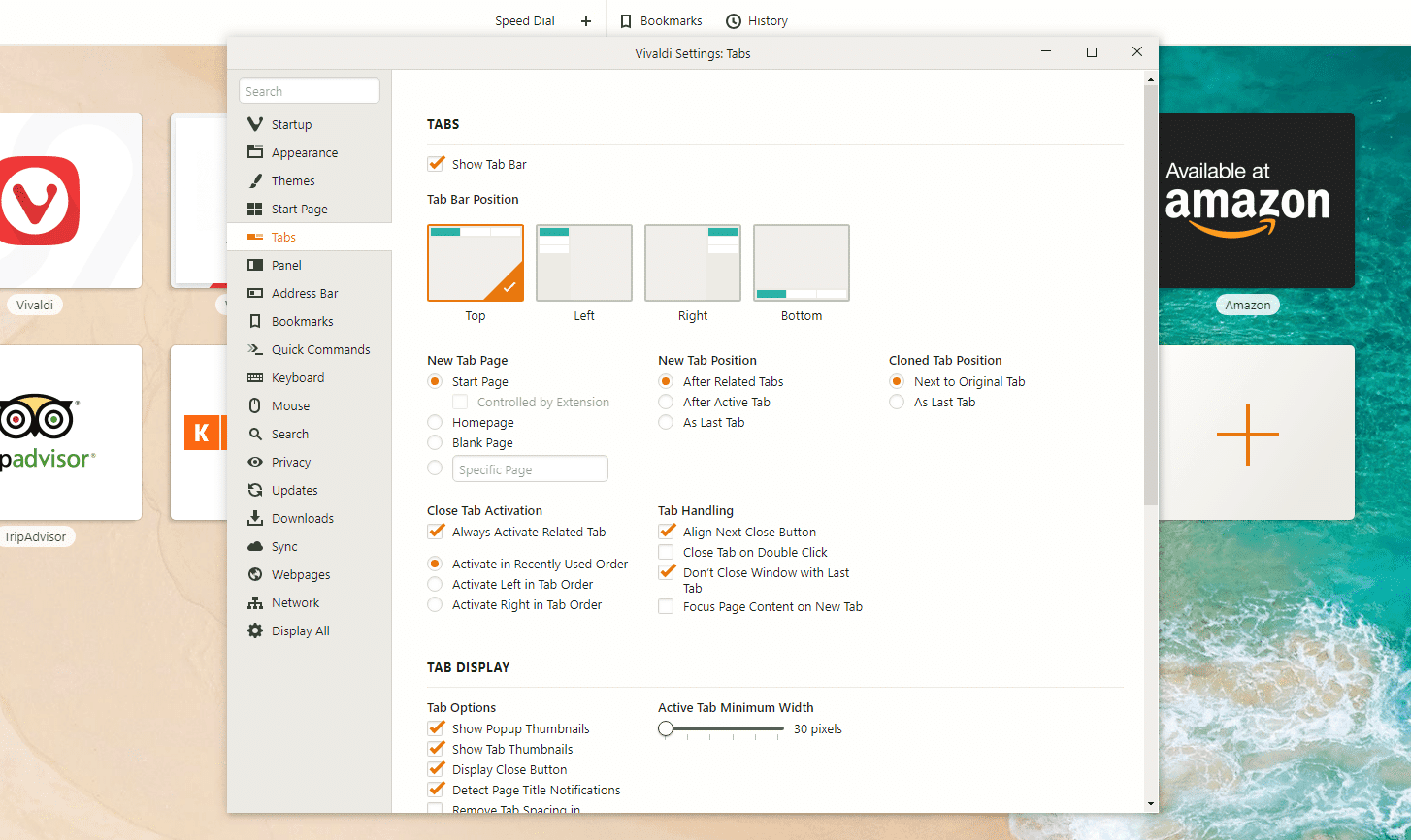Open the Bookmarks view
This screenshot has height=840, width=1411.
click(x=660, y=20)
